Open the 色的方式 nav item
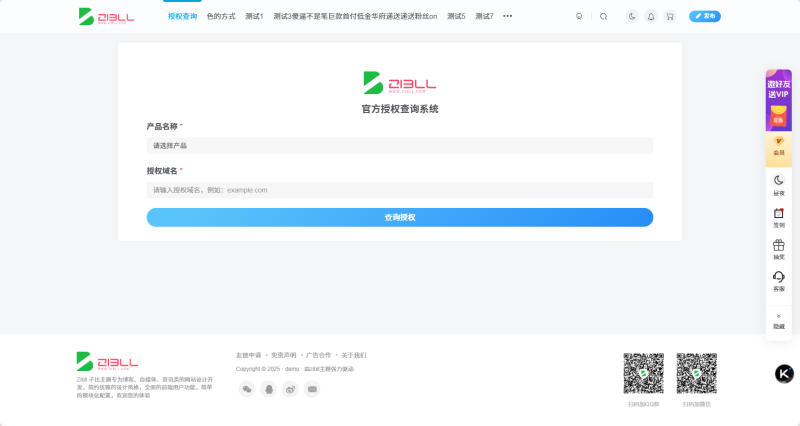Screen dimensions: 800x426 [221, 16]
